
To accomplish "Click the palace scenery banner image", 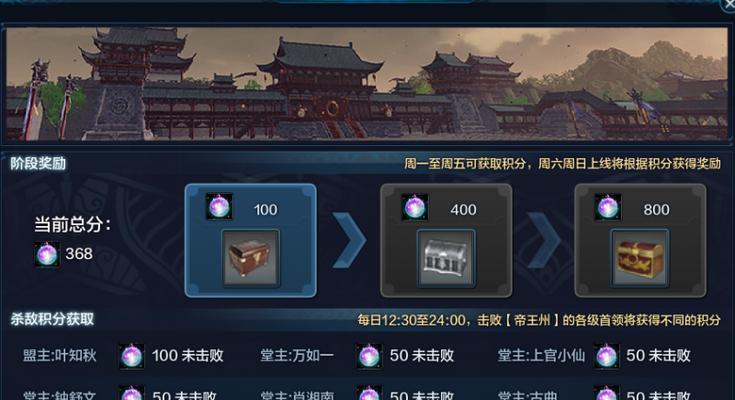I will coord(367,84).
